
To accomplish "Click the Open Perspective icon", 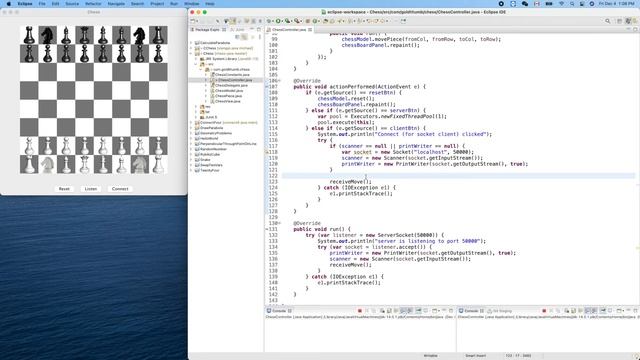I will (x=619, y=21).
